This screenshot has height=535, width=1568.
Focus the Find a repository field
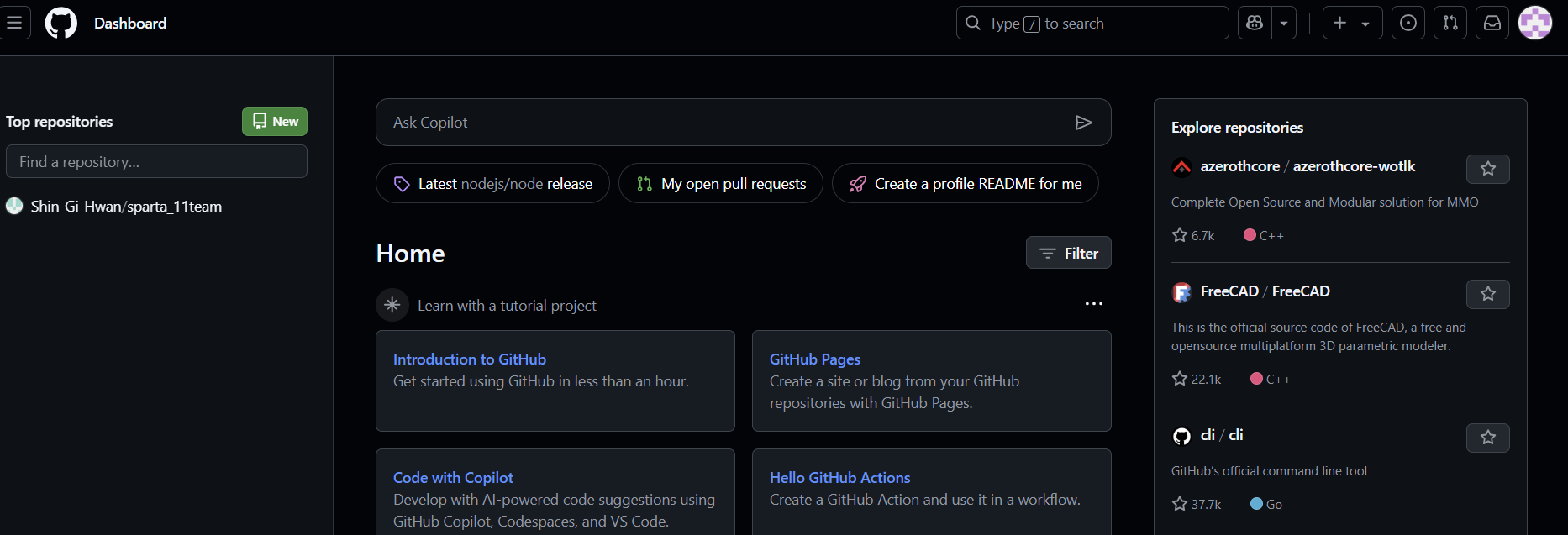156,161
